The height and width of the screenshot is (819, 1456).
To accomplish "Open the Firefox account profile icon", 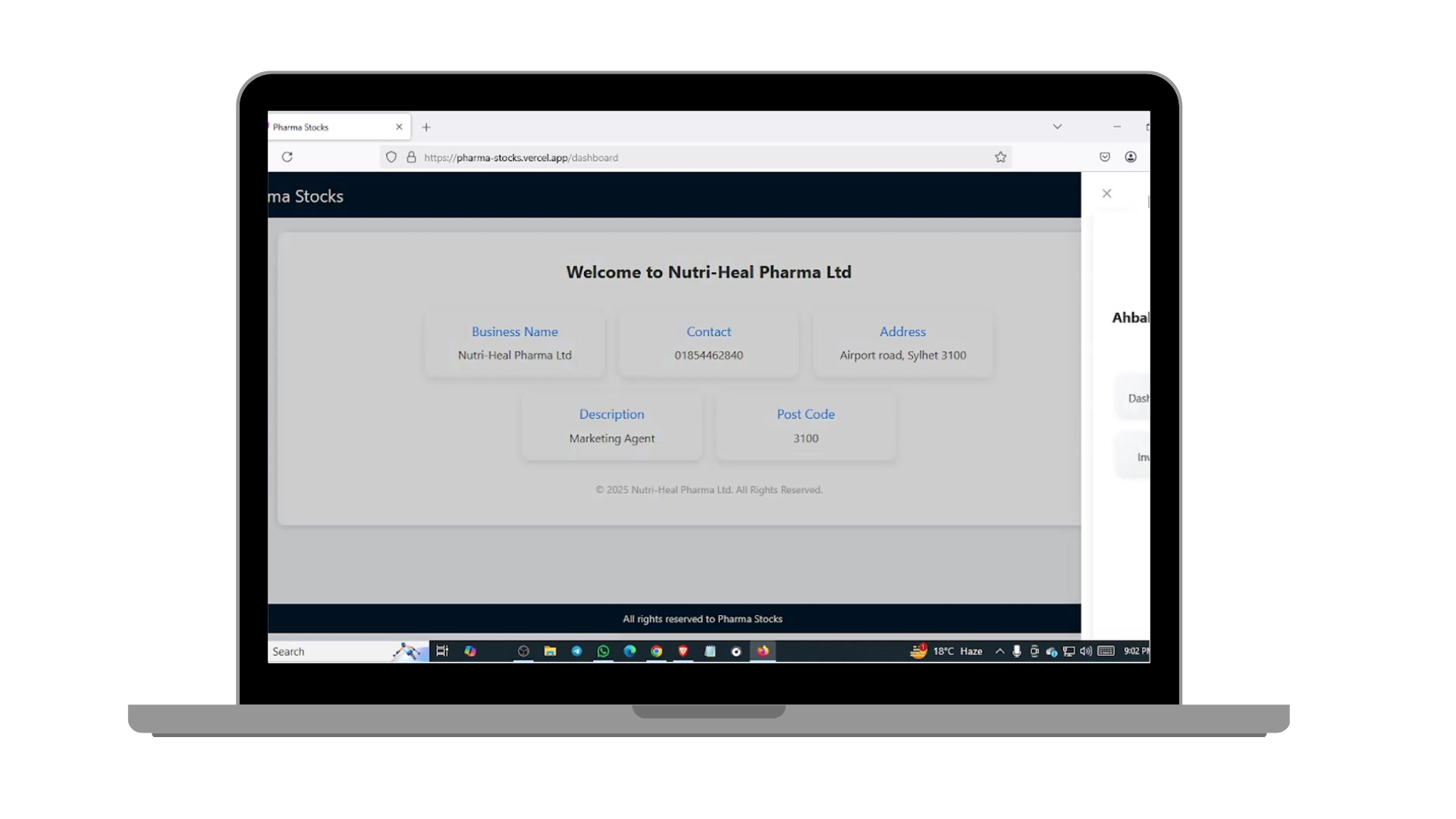I will point(1131,157).
